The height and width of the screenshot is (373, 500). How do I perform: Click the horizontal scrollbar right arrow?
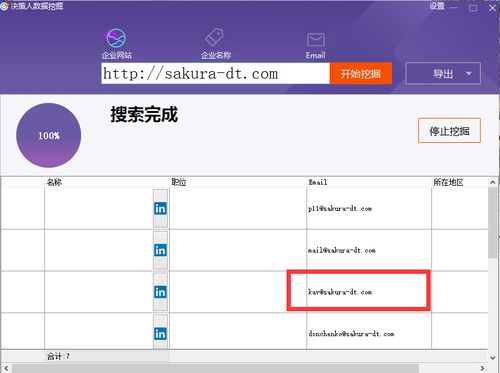click(x=482, y=368)
